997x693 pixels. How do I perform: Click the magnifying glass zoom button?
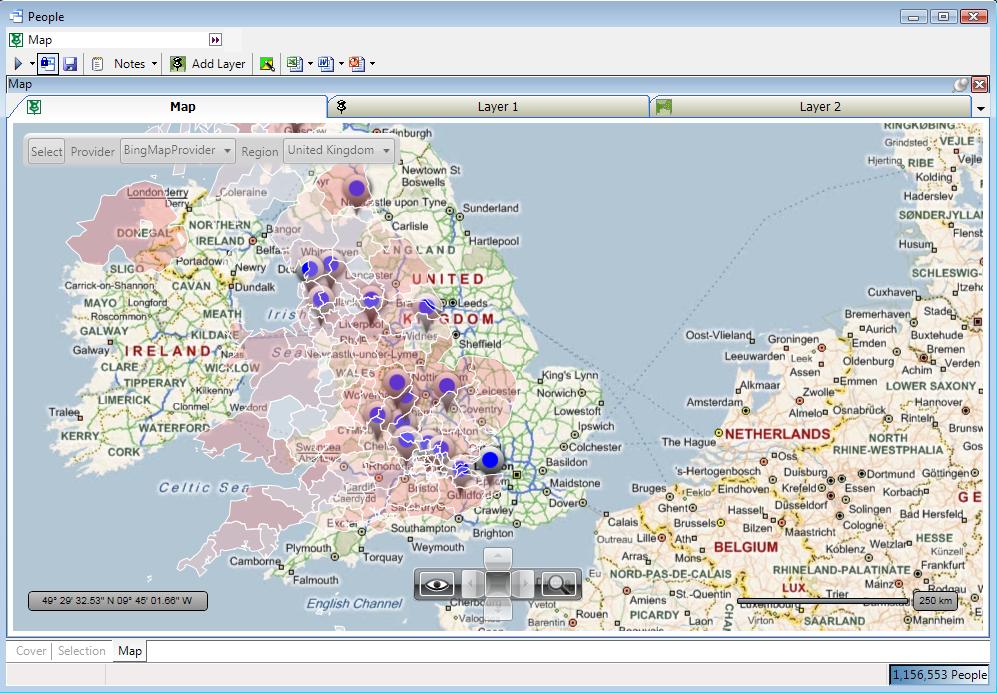pos(559,584)
